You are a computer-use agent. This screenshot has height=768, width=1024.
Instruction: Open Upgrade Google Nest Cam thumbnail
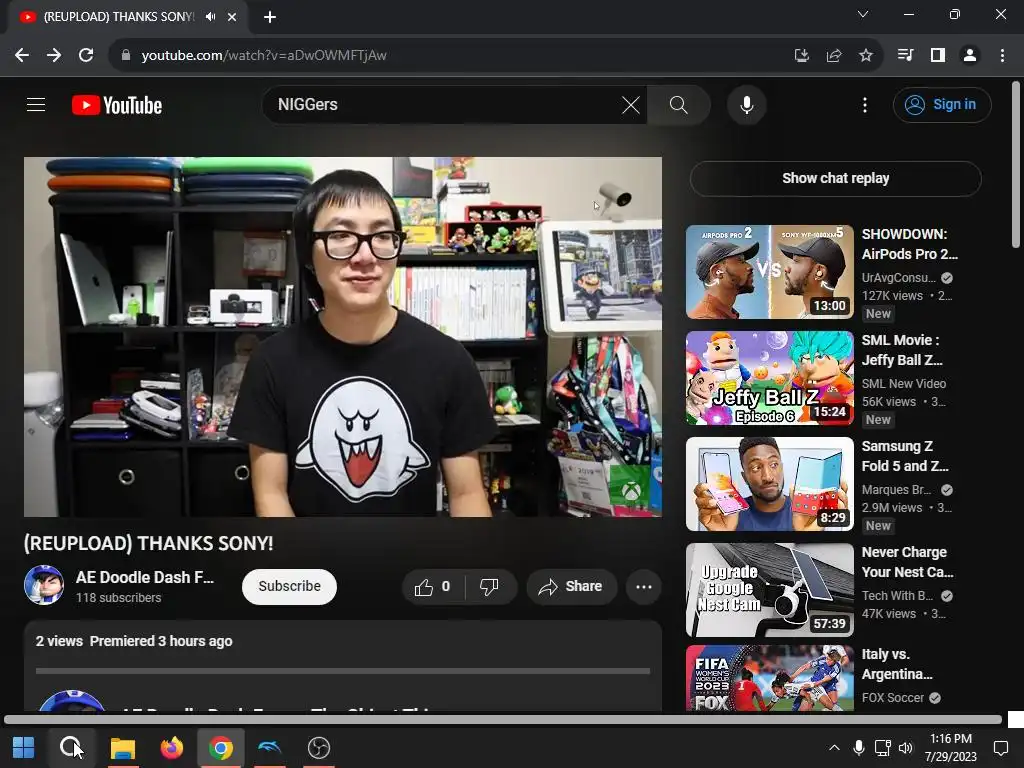click(769, 590)
